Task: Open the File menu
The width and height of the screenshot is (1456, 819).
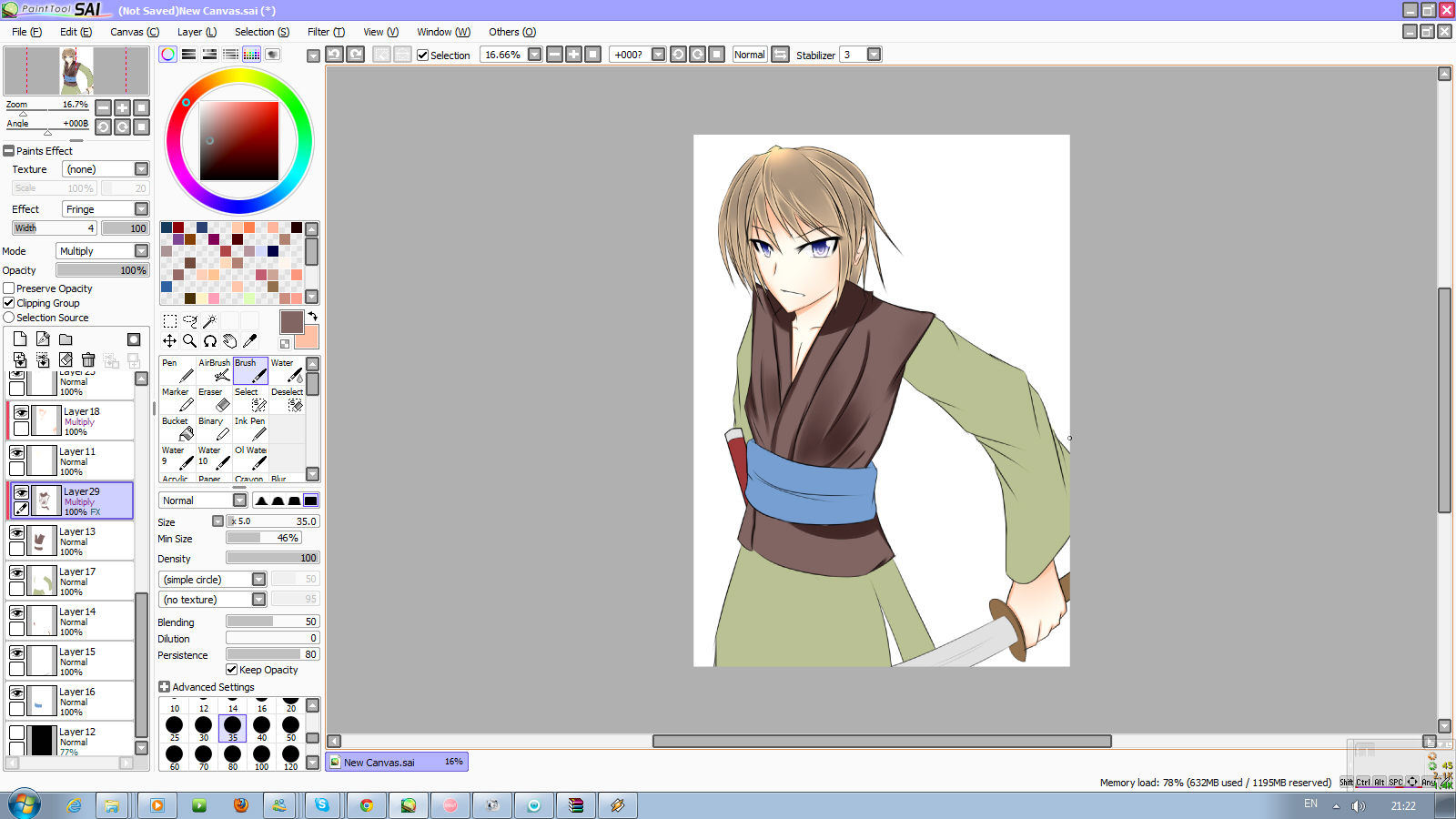Action: pyautogui.click(x=26, y=32)
